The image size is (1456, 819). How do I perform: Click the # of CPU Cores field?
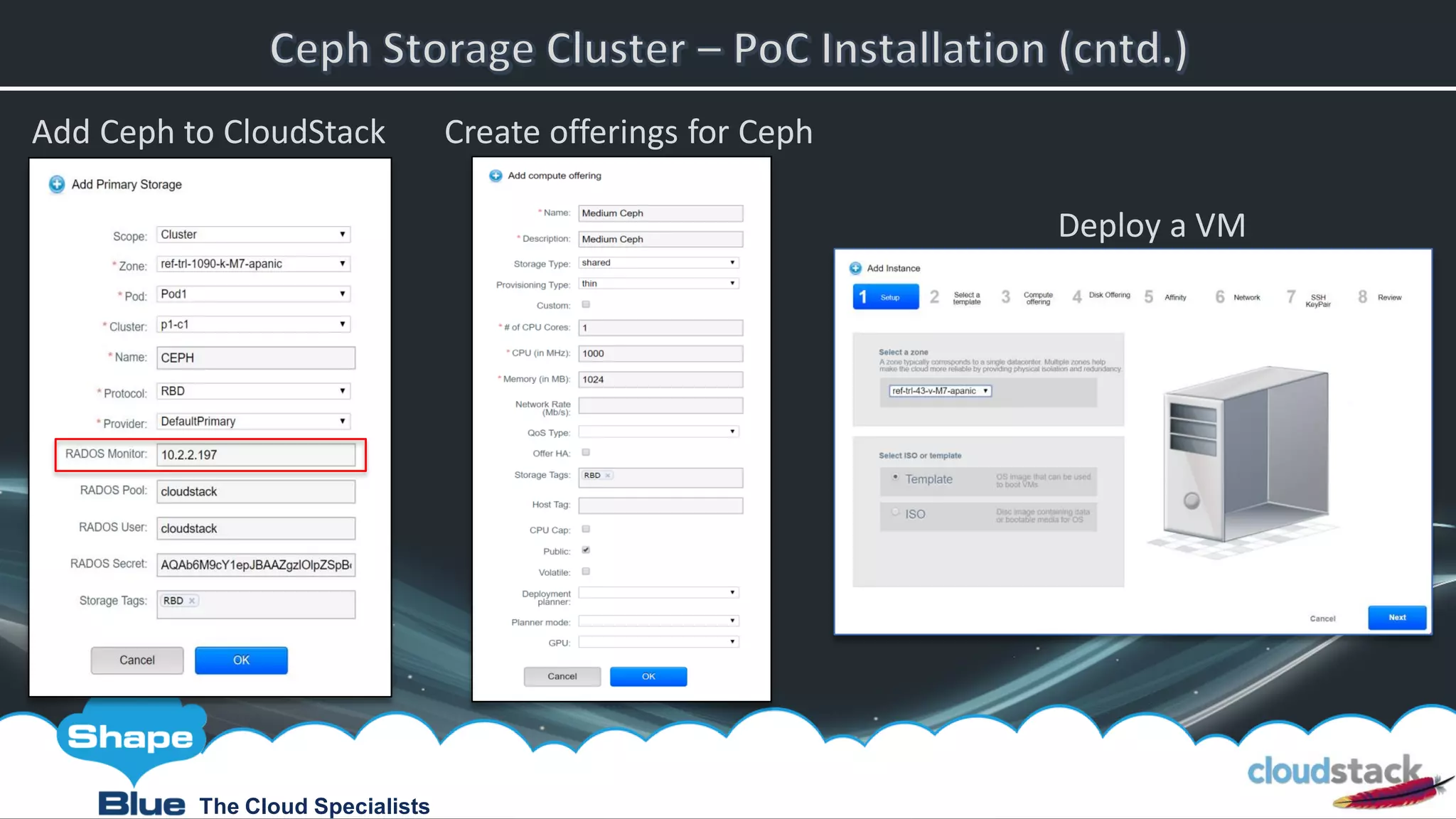[x=660, y=328]
